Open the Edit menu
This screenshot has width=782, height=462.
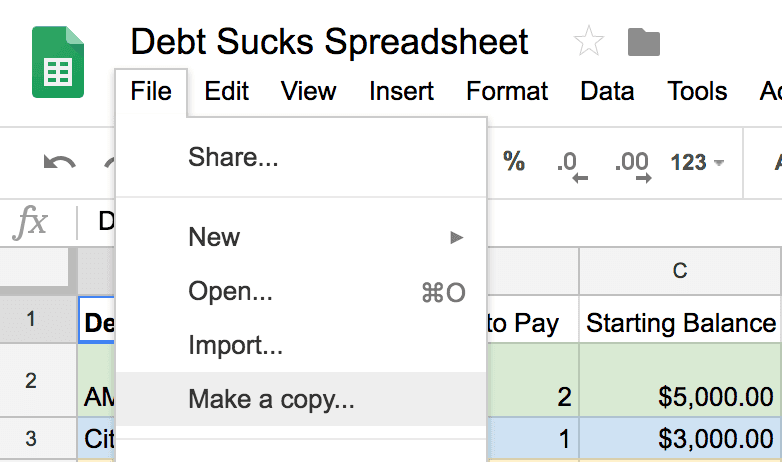click(226, 91)
